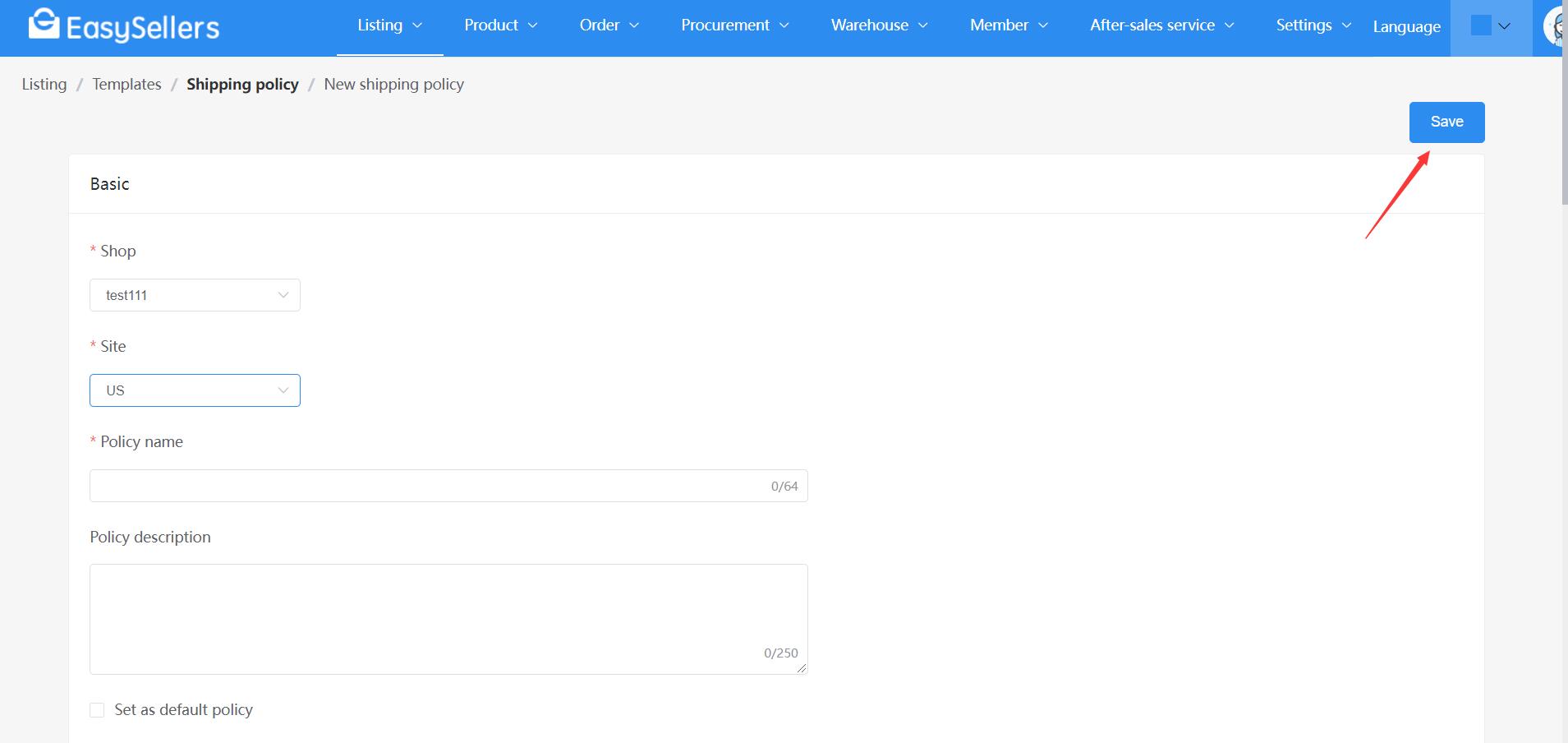Open the Listing menu
This screenshot has width=1568, height=743.
[x=389, y=25]
